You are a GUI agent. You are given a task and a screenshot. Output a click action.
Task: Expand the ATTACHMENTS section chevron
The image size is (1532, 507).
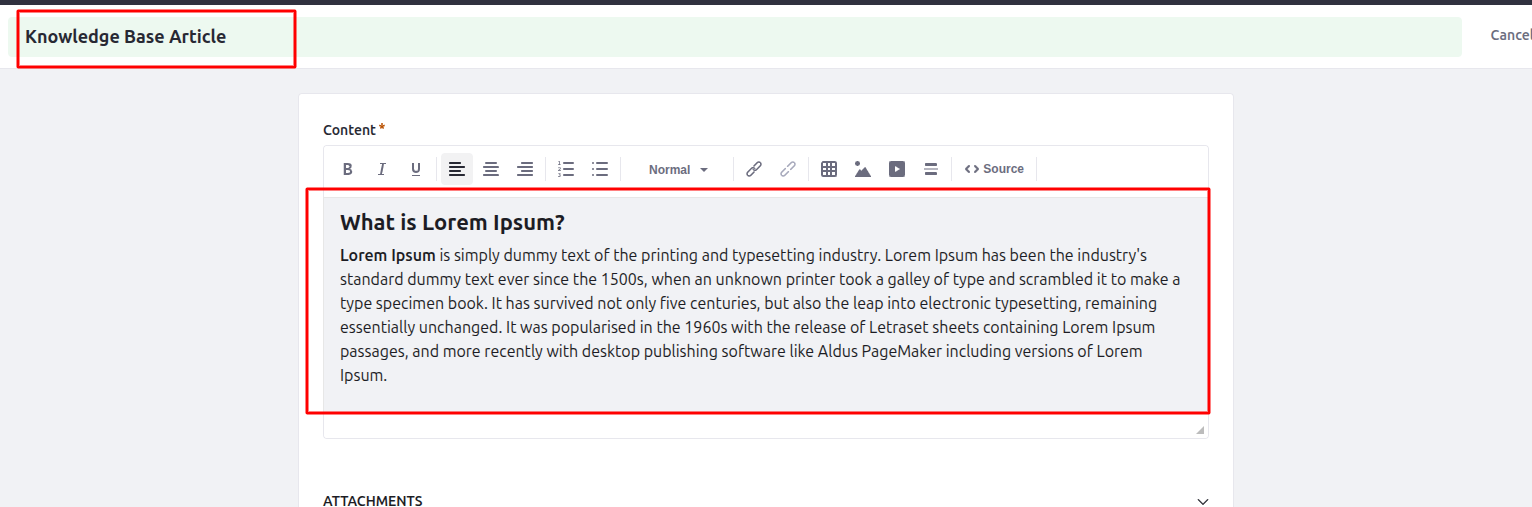1203,501
